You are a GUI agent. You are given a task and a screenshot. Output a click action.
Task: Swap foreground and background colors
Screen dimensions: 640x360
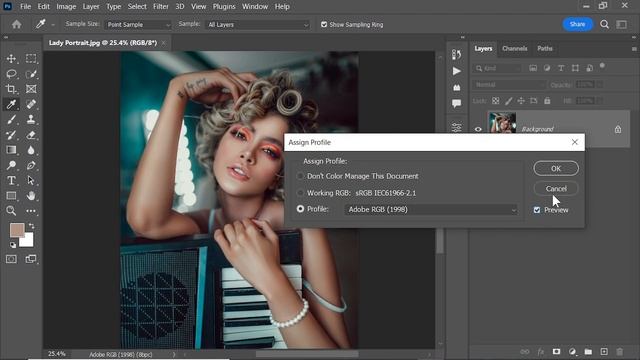[x=31, y=226]
